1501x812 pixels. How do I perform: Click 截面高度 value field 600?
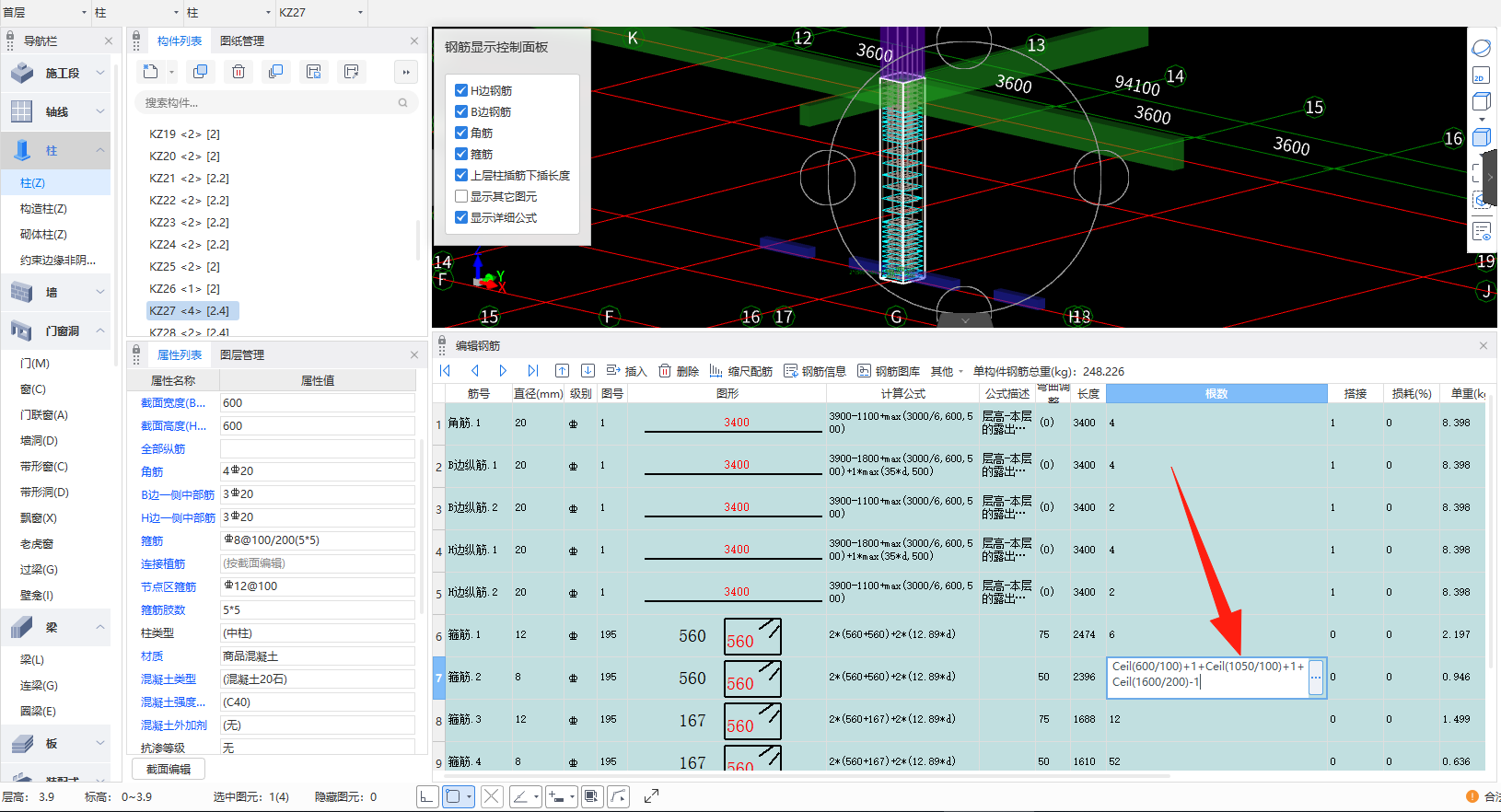coord(317,425)
